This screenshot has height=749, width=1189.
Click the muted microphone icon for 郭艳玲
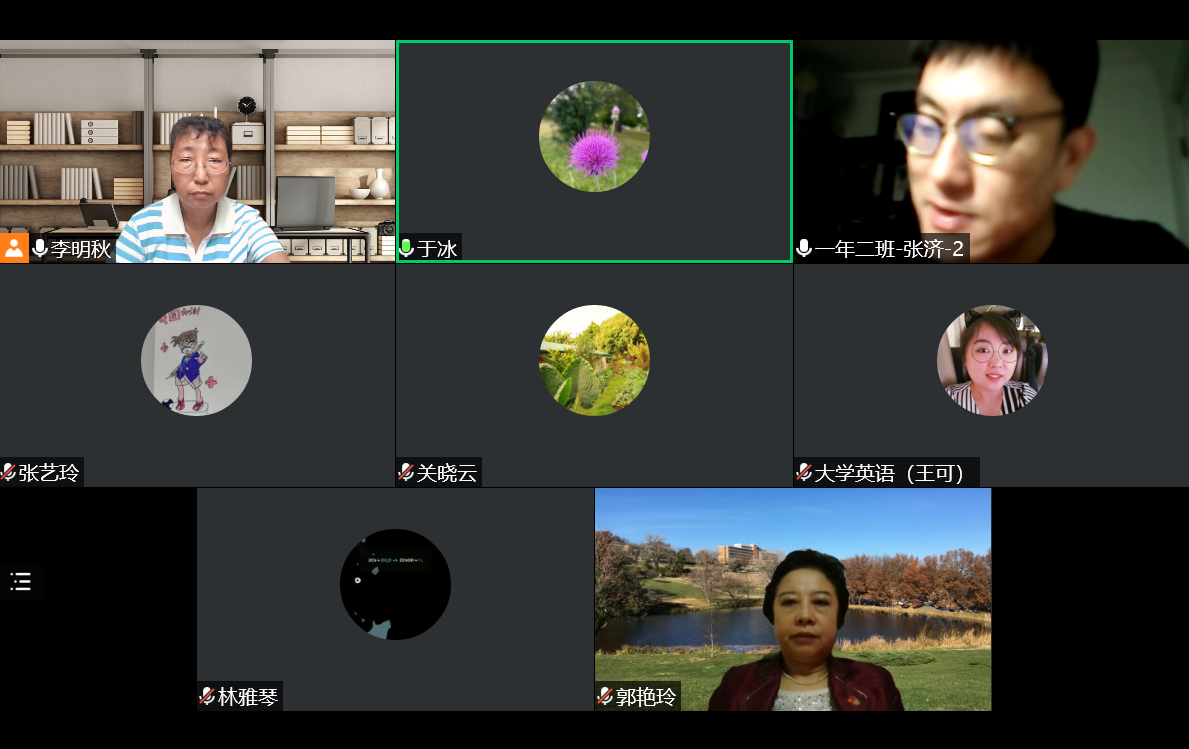coord(605,697)
